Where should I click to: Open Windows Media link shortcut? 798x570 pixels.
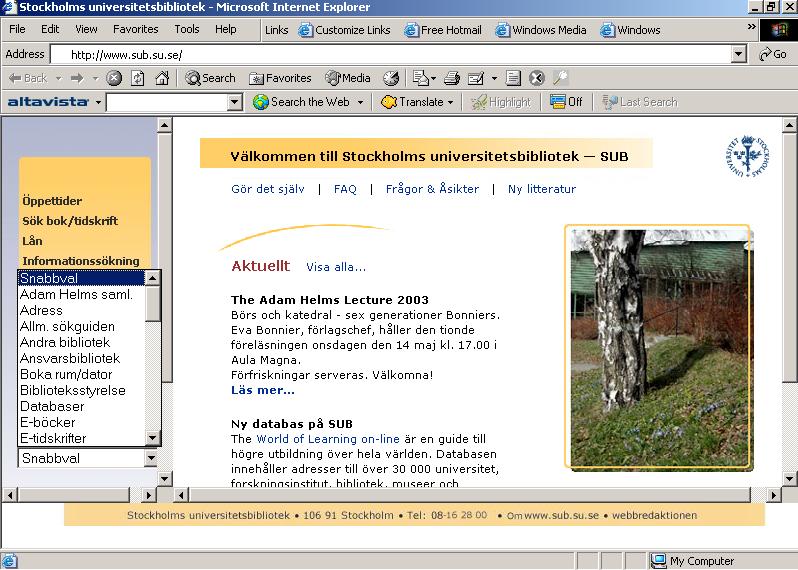(541, 30)
